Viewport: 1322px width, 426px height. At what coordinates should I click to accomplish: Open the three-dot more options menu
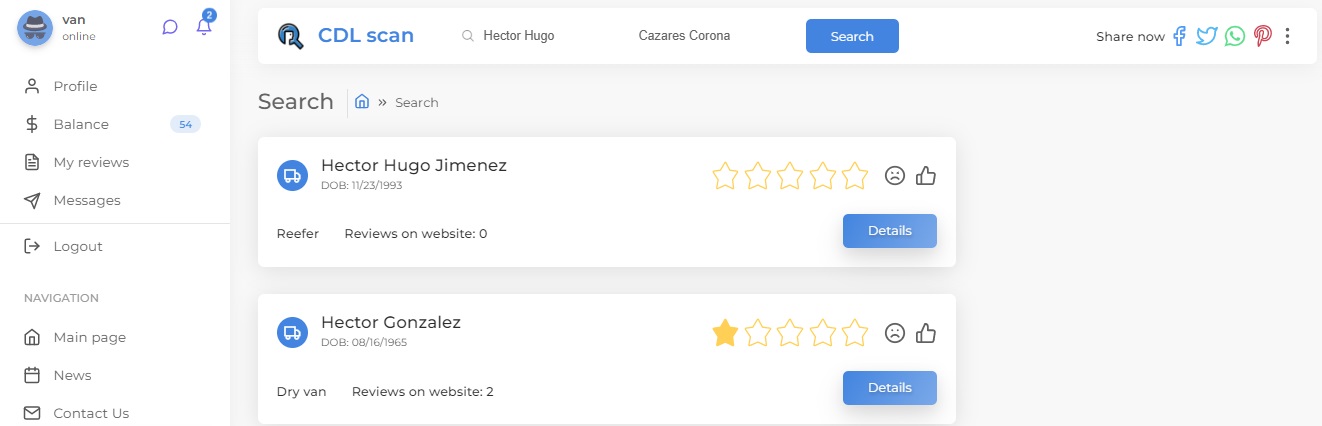coord(1287,36)
